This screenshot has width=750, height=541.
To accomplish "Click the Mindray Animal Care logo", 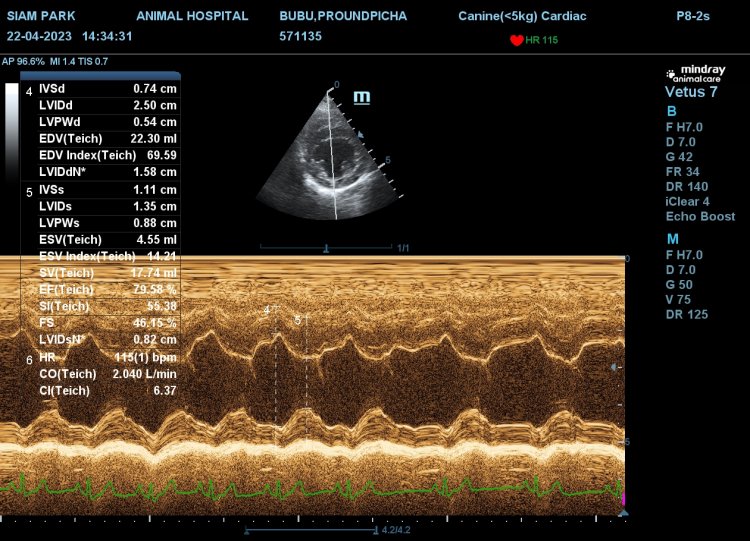I will tap(699, 74).
